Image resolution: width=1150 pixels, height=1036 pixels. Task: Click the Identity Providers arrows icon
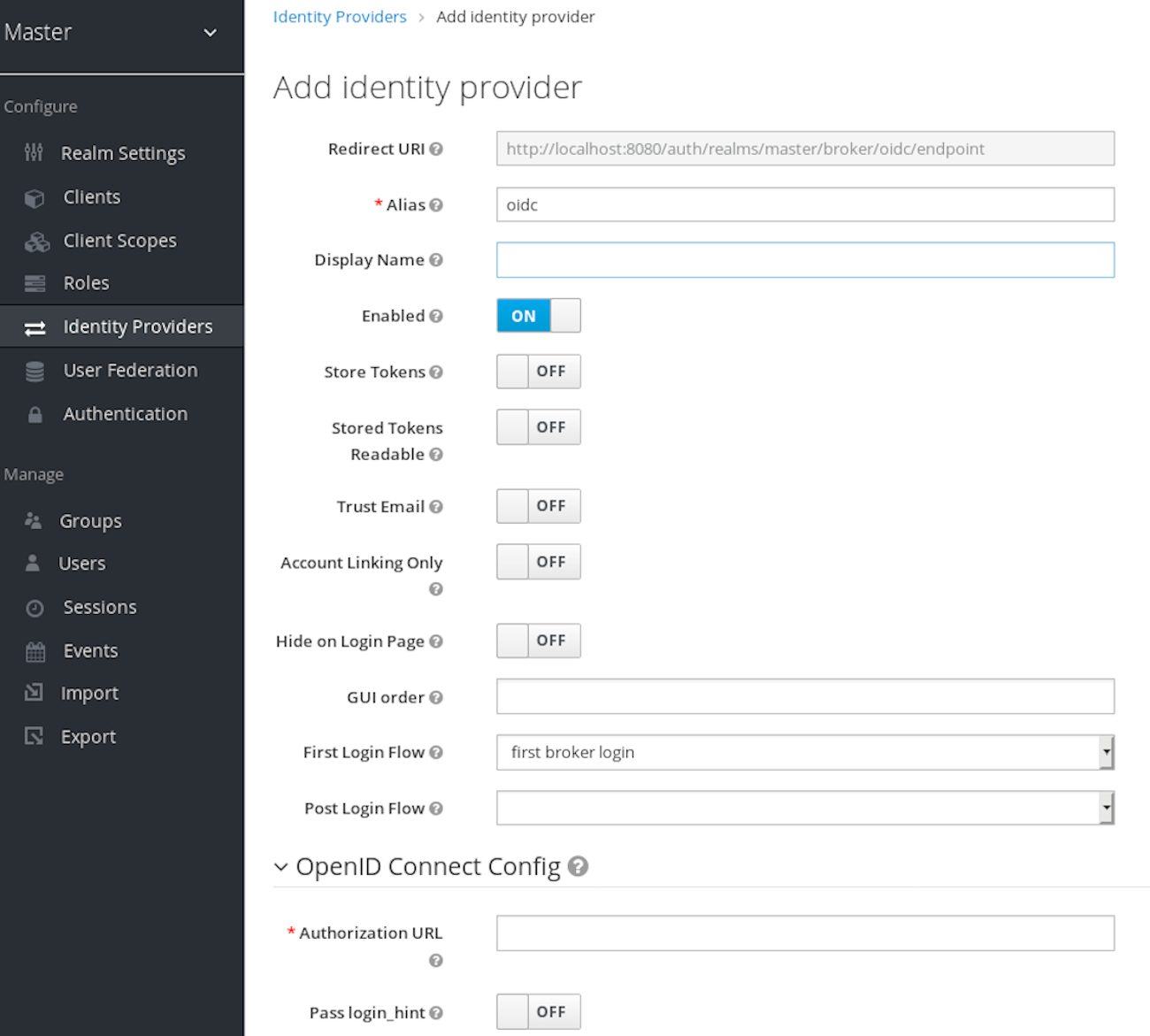[x=34, y=328]
